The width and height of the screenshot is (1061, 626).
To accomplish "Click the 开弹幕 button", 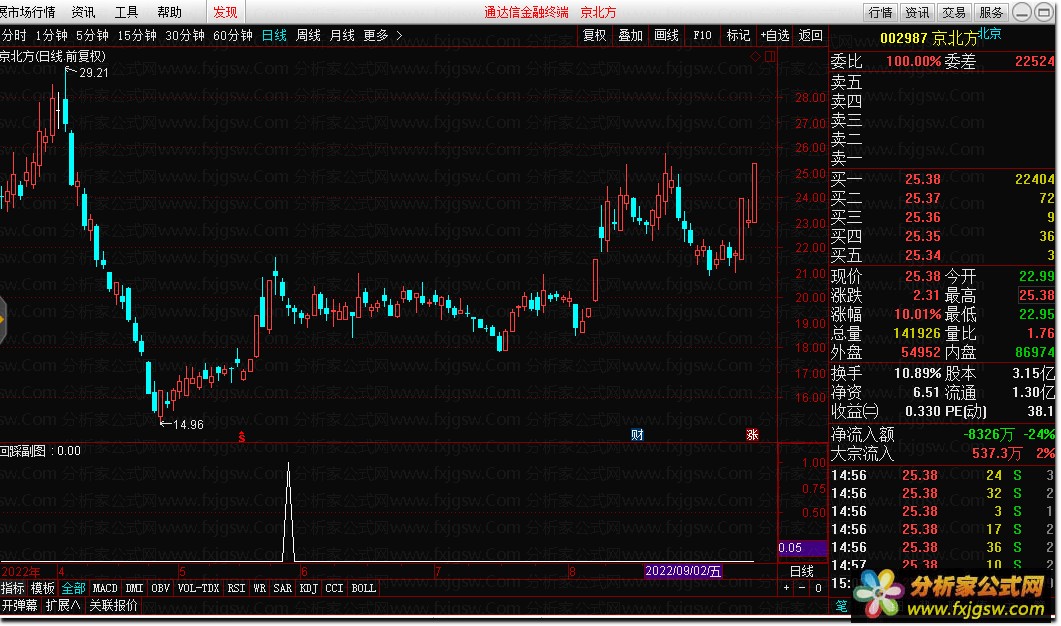I will click(x=20, y=605).
